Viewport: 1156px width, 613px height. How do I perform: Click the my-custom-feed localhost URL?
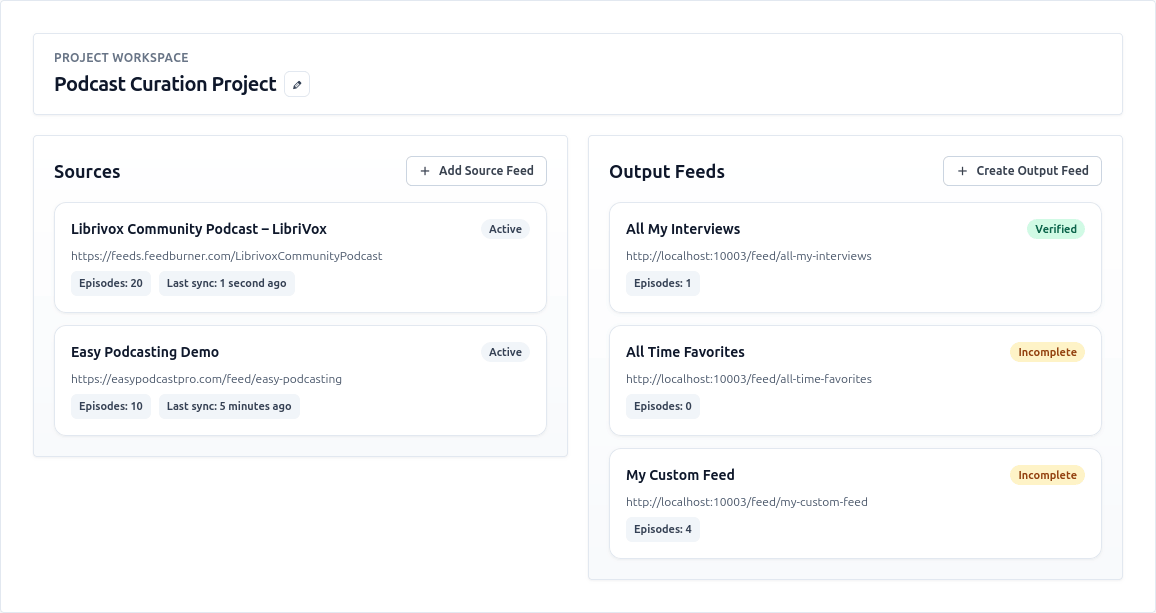746,502
